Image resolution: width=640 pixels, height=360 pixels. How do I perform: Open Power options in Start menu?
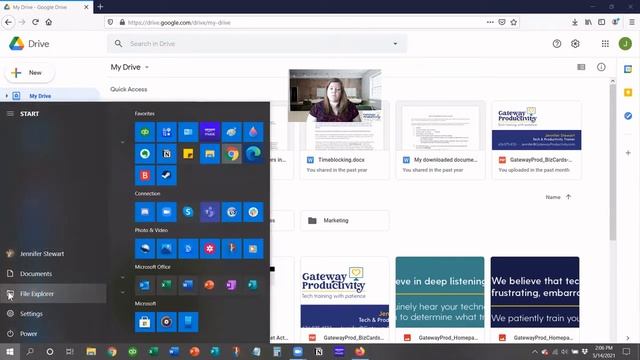[x=53, y=333]
